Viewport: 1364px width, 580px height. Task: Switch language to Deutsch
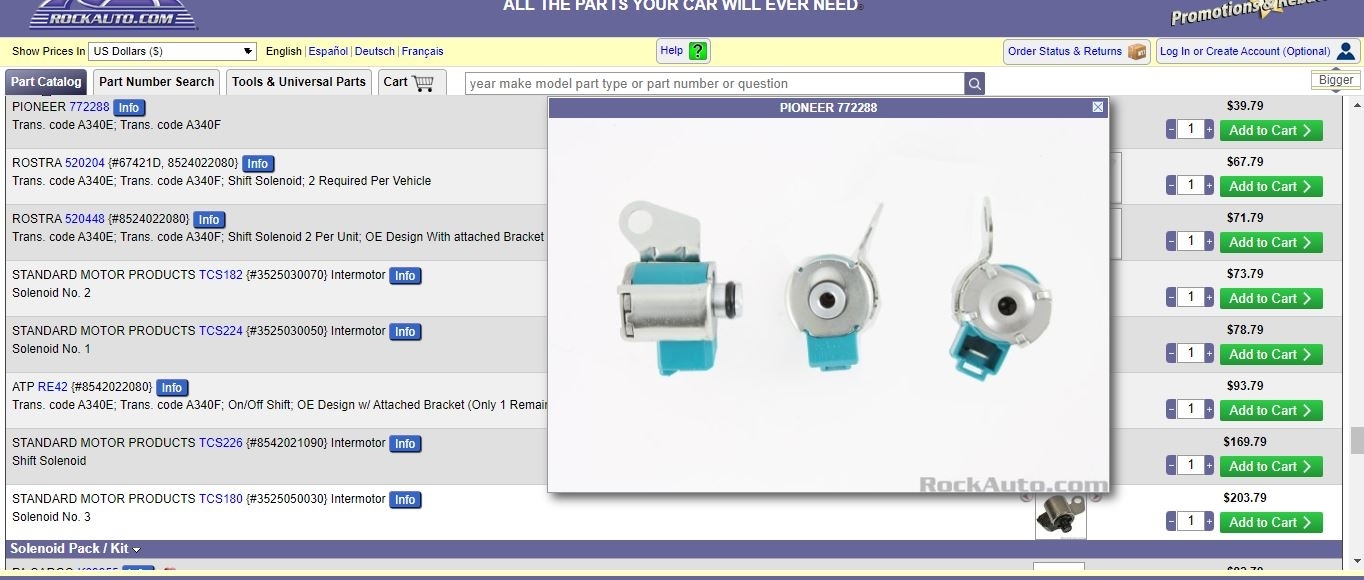[375, 51]
